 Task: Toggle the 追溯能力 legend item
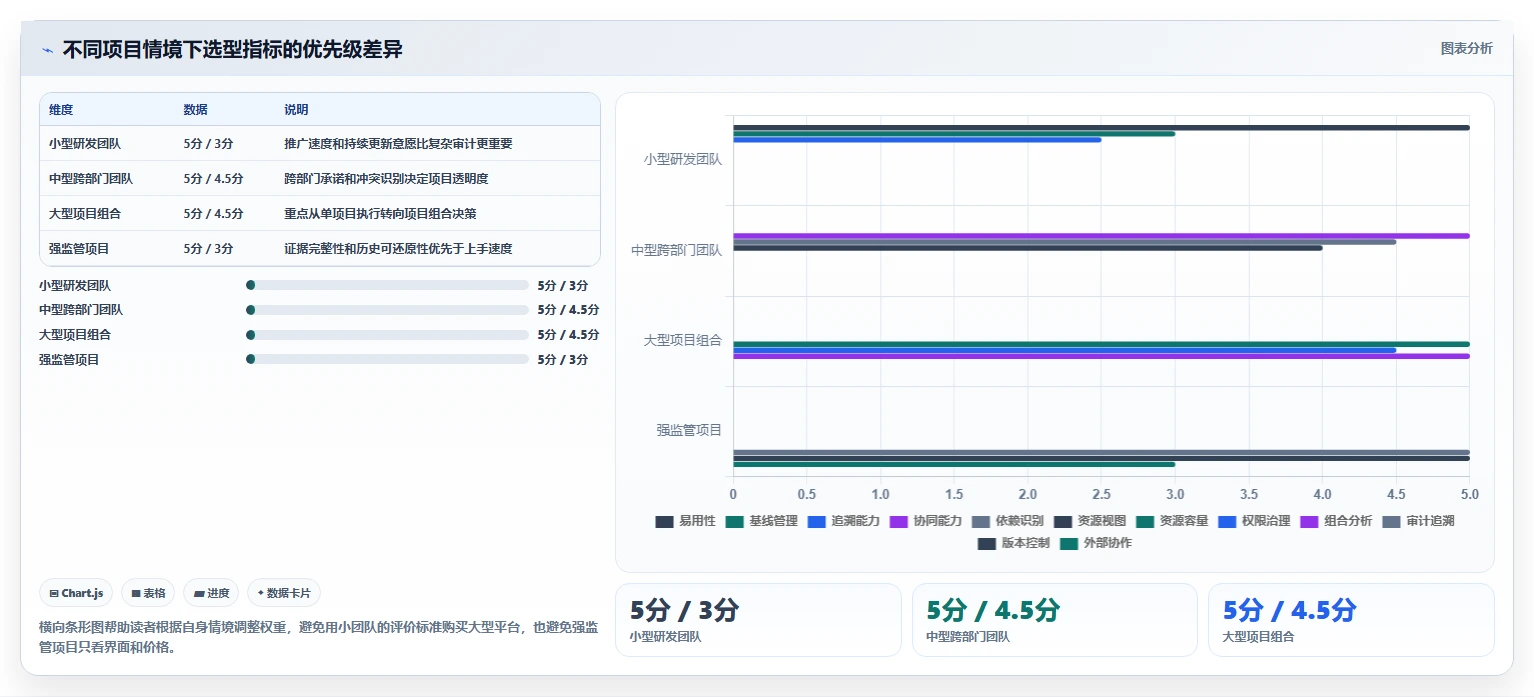(843, 521)
